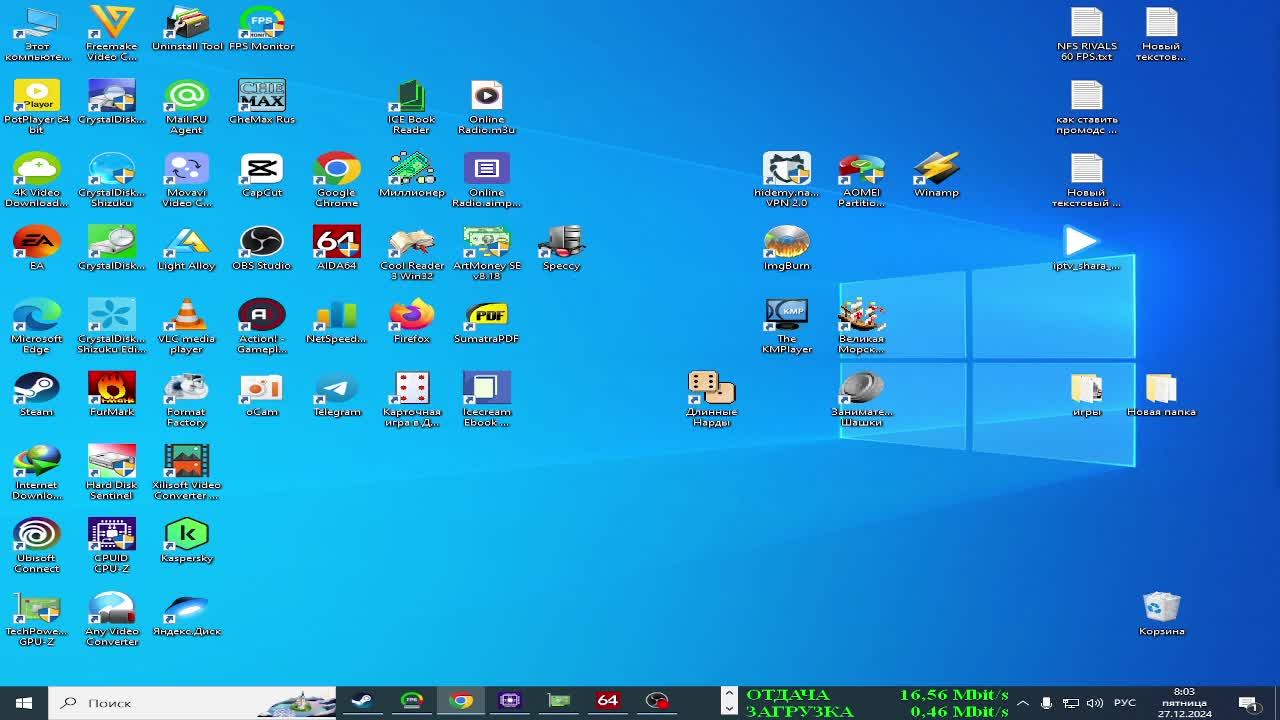Viewport: 1280px width, 720px height.
Task: Select the Format Factory icon
Action: pos(187,399)
